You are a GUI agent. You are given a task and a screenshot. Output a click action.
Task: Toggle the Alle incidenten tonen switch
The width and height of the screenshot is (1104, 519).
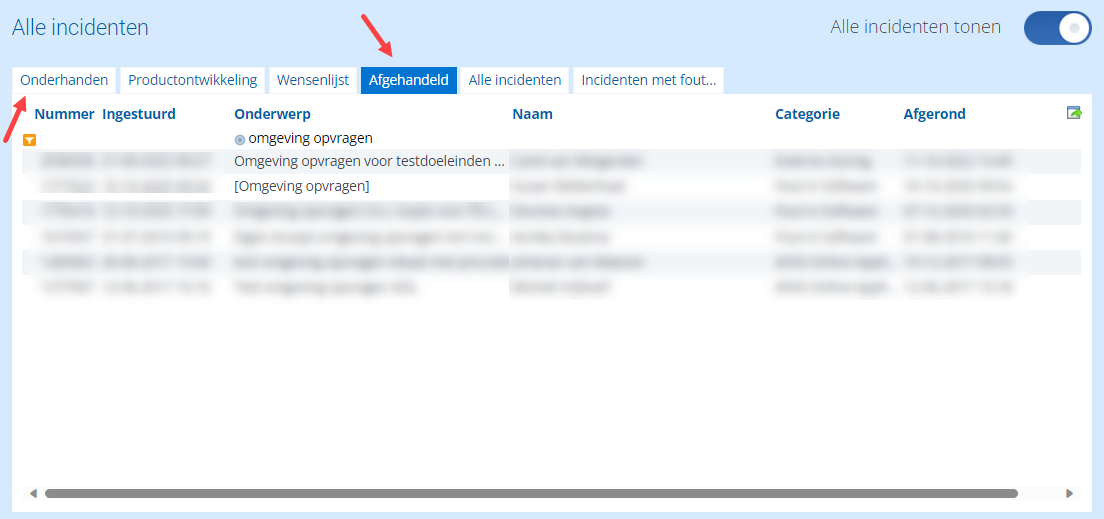pos(1058,28)
